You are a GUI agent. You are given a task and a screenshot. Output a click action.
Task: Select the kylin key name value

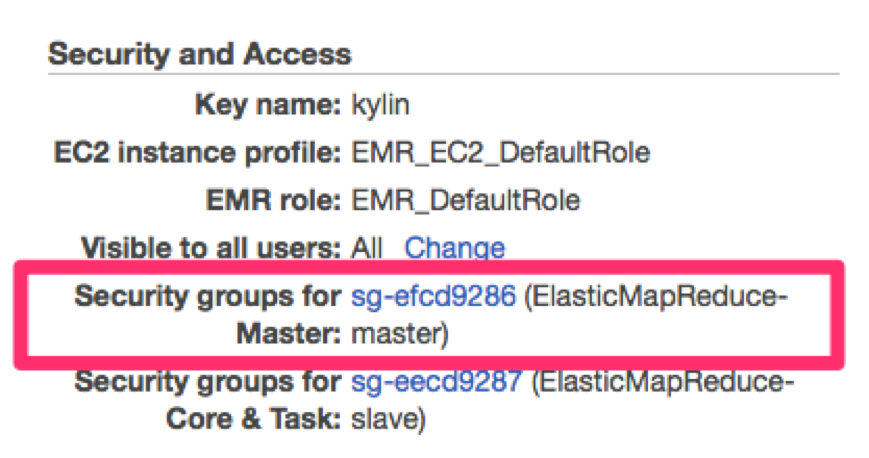click(381, 106)
